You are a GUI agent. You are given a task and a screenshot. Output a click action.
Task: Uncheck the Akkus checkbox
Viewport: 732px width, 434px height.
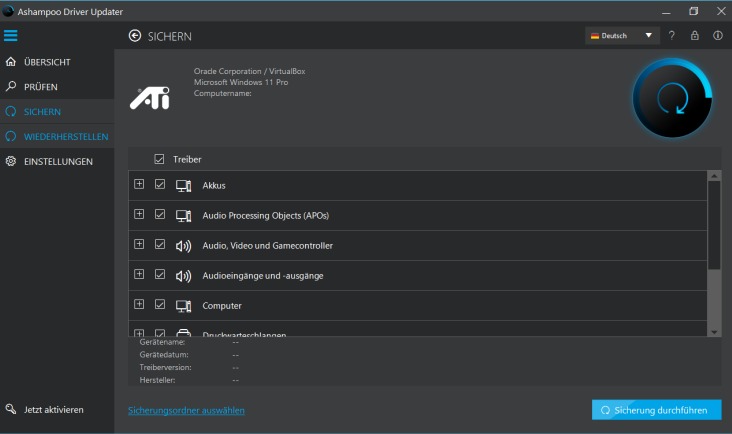160,184
